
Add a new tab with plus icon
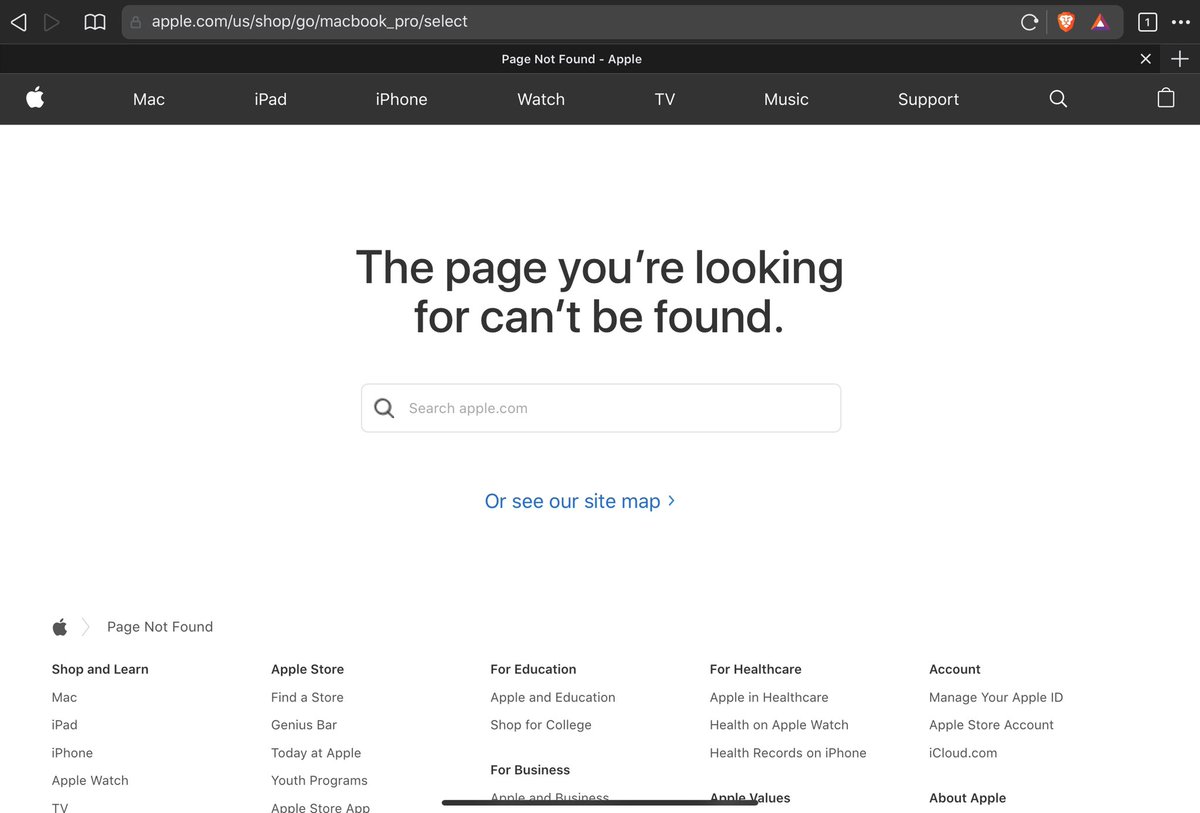pyautogui.click(x=1180, y=59)
